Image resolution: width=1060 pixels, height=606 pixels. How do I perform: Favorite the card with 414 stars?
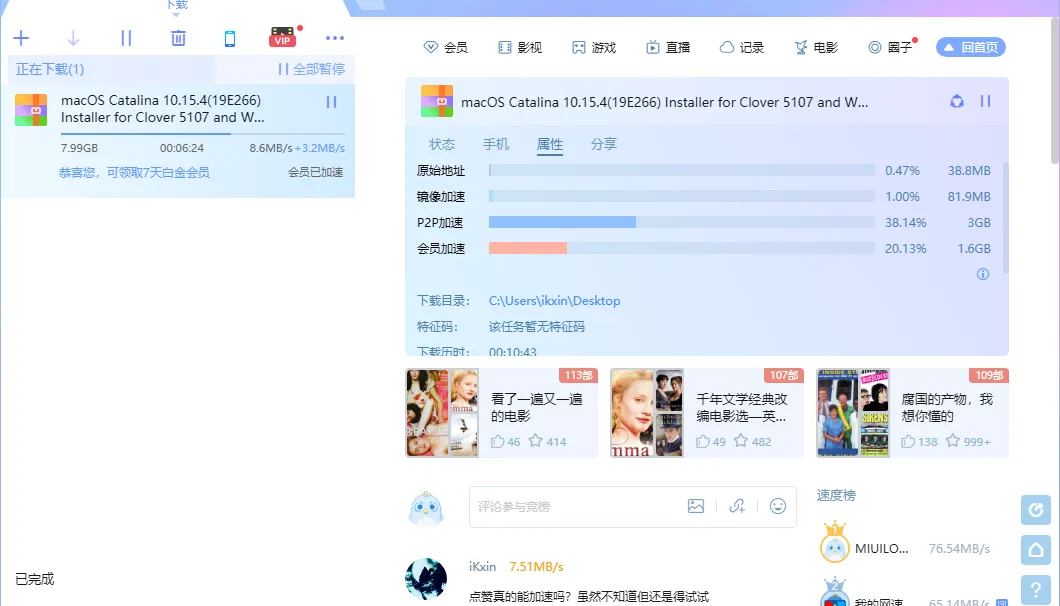click(x=535, y=441)
